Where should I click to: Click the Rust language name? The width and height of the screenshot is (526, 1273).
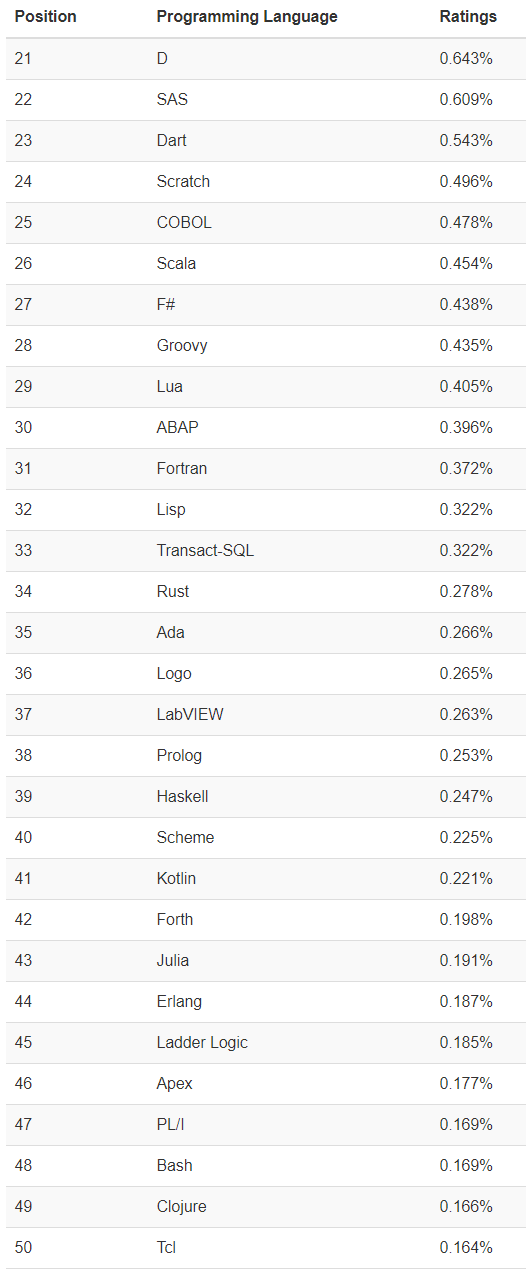173,592
